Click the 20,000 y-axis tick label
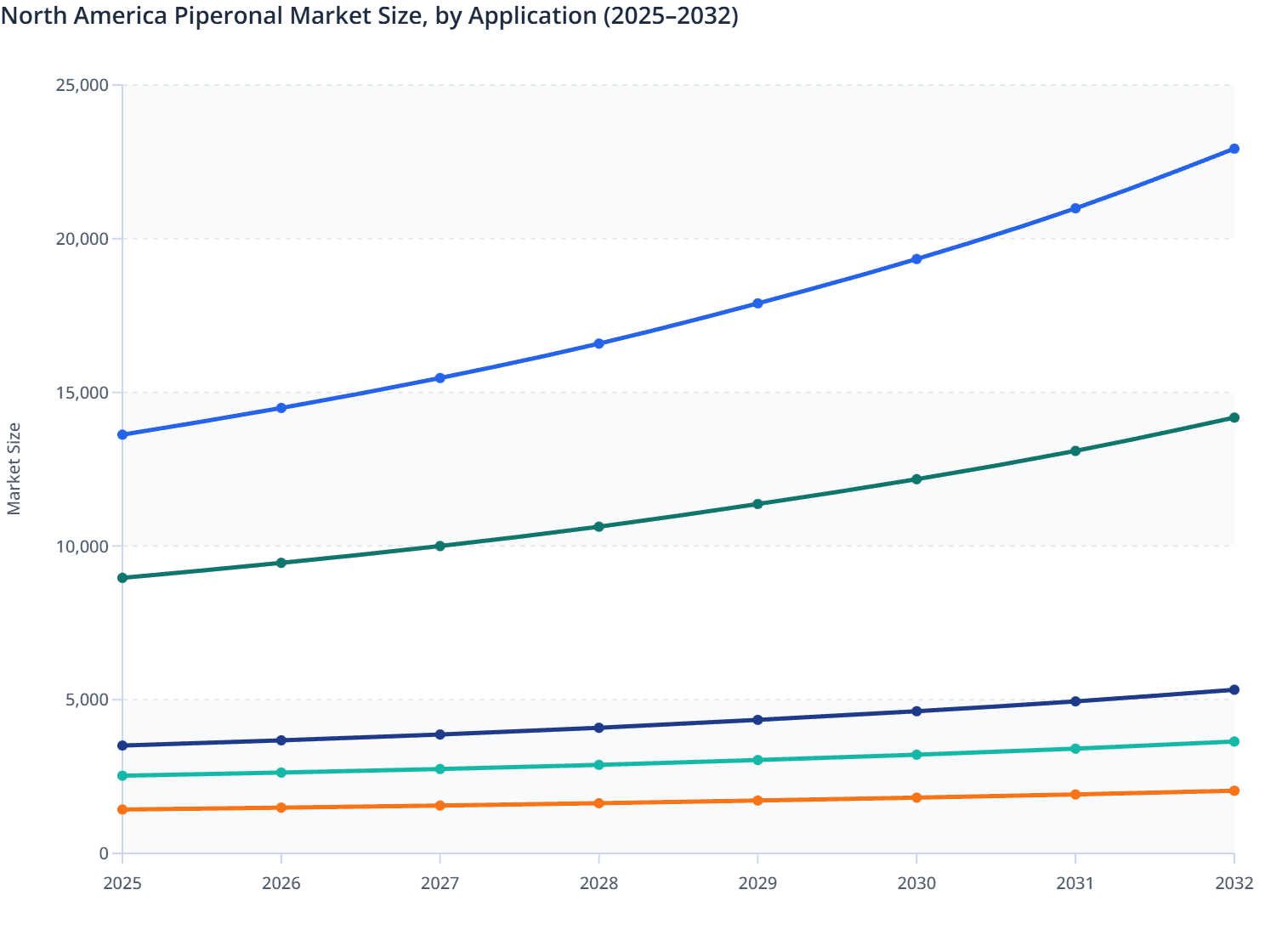 (82, 239)
